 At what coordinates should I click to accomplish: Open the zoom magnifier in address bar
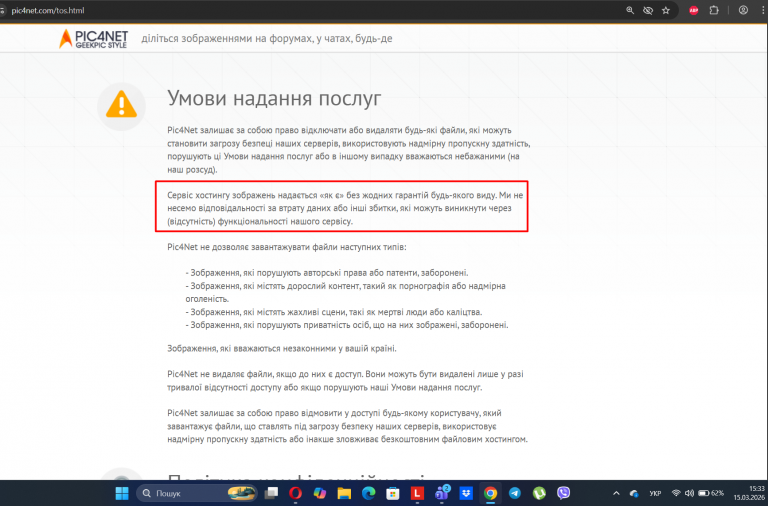[630, 10]
